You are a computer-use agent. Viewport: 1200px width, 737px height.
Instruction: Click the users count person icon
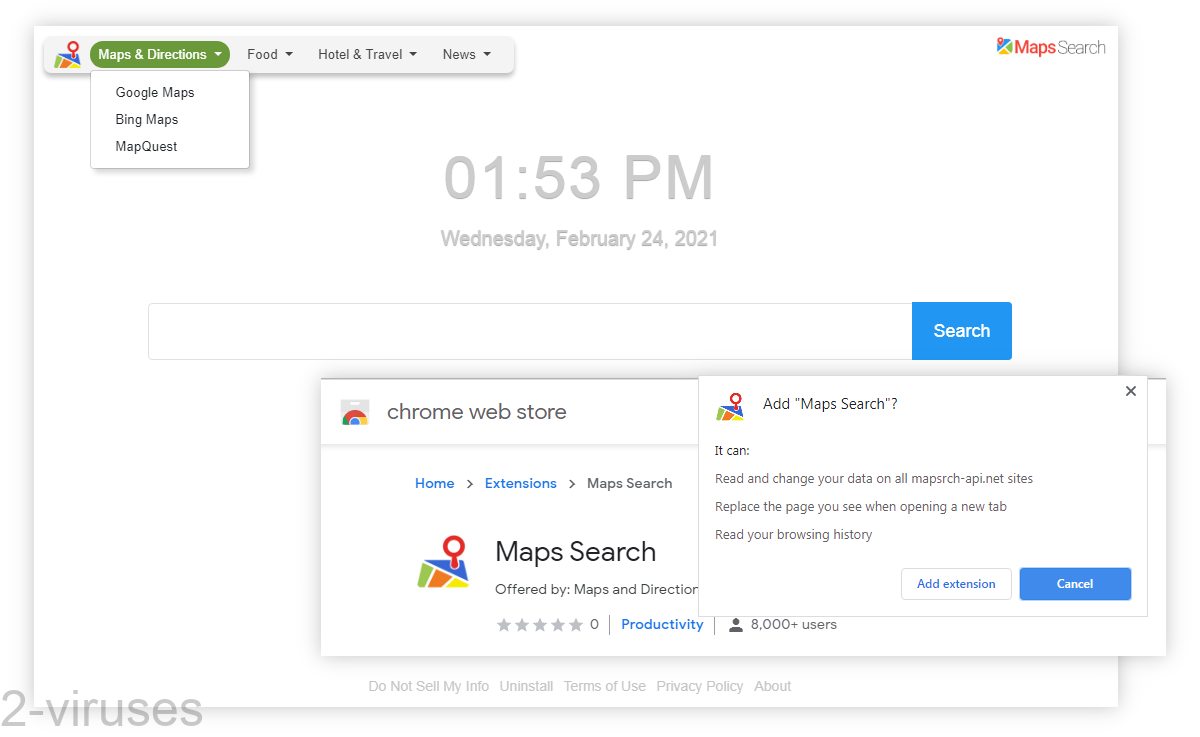[x=737, y=624]
